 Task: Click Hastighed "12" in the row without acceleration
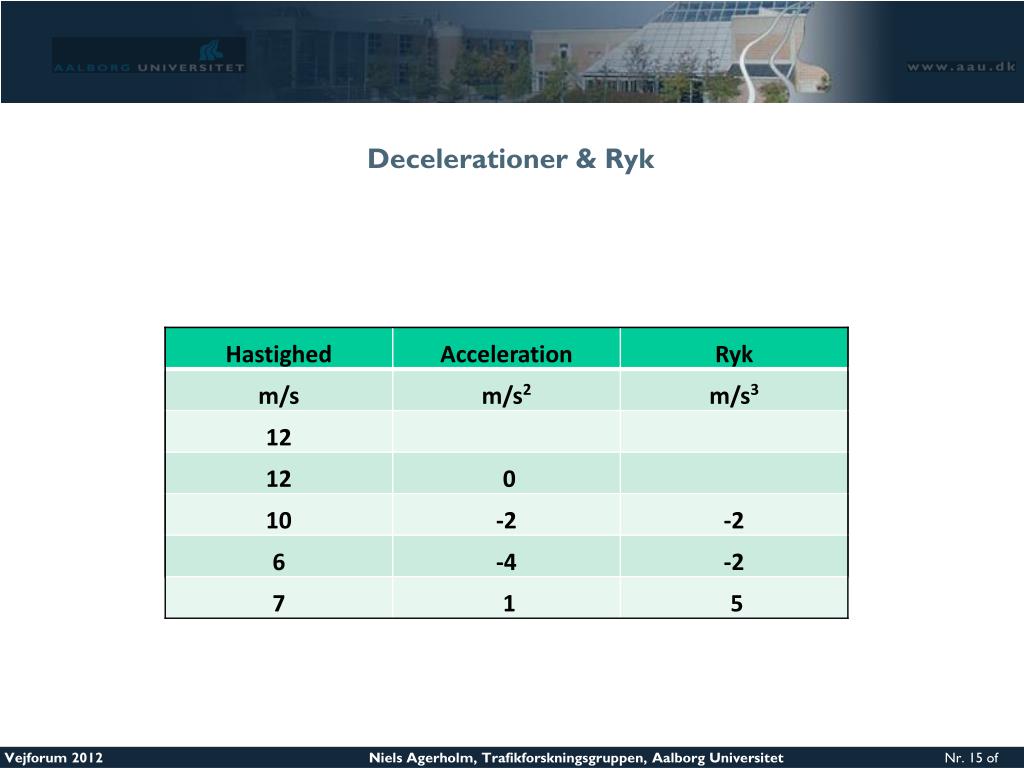tap(279, 437)
